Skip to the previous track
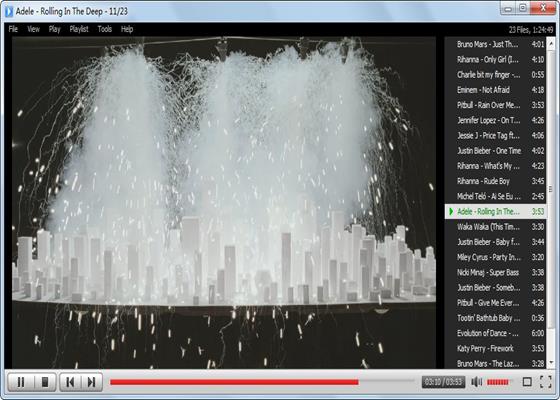The image size is (560, 400). tap(70, 382)
